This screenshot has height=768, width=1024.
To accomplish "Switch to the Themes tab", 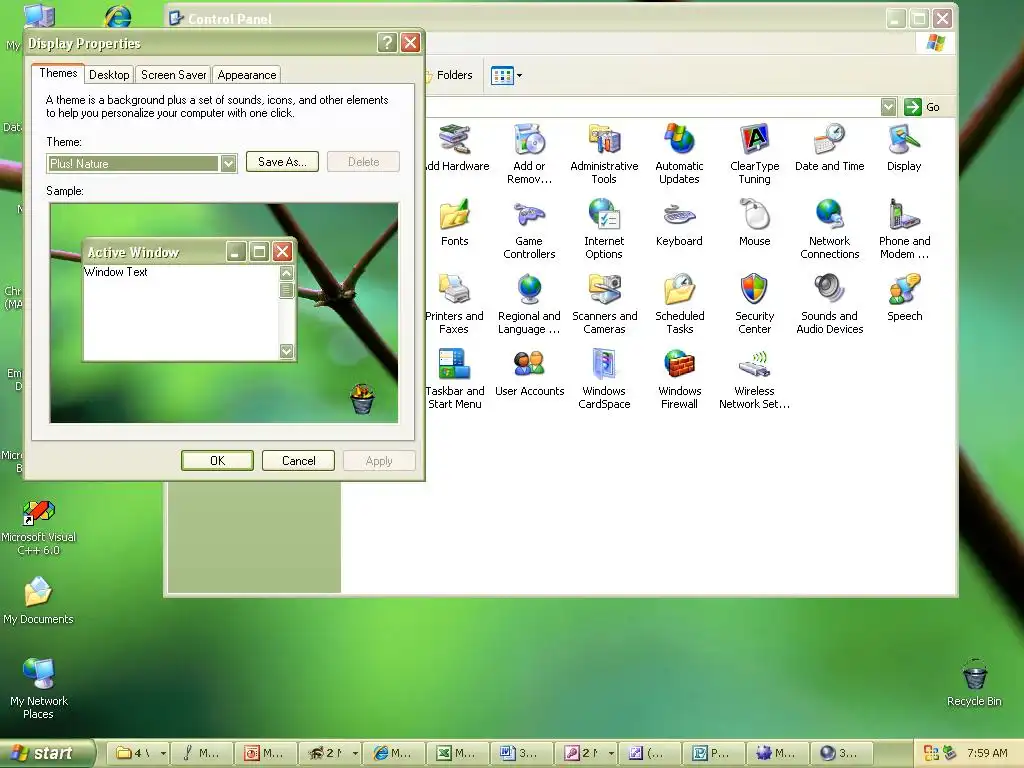I will click(x=58, y=73).
